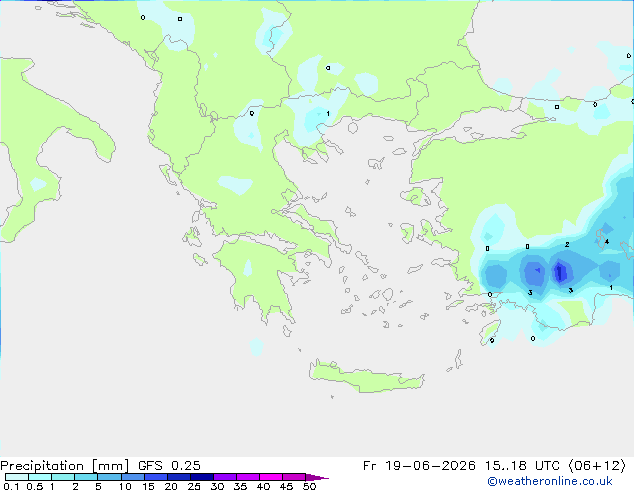Screen dimensions: 634x490
Task: Click the date "19-06-2026"
Action: point(430,466)
